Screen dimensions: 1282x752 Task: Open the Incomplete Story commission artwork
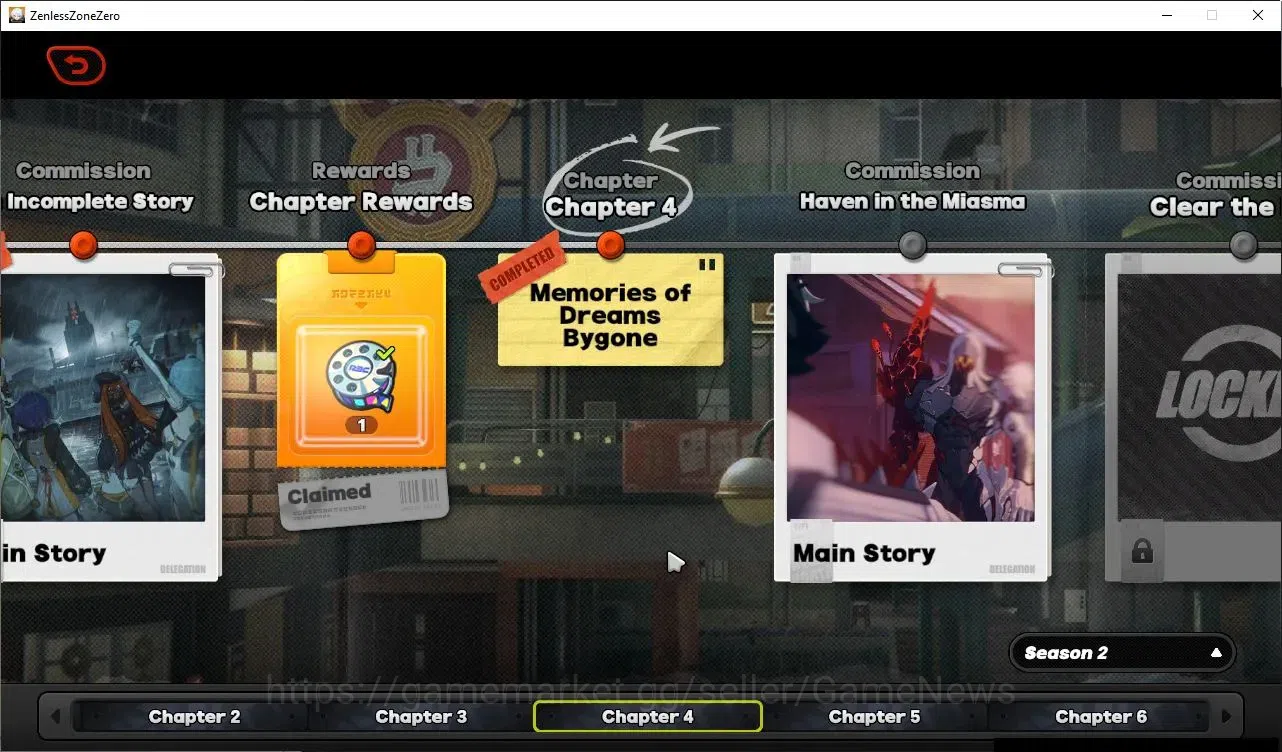coord(102,398)
